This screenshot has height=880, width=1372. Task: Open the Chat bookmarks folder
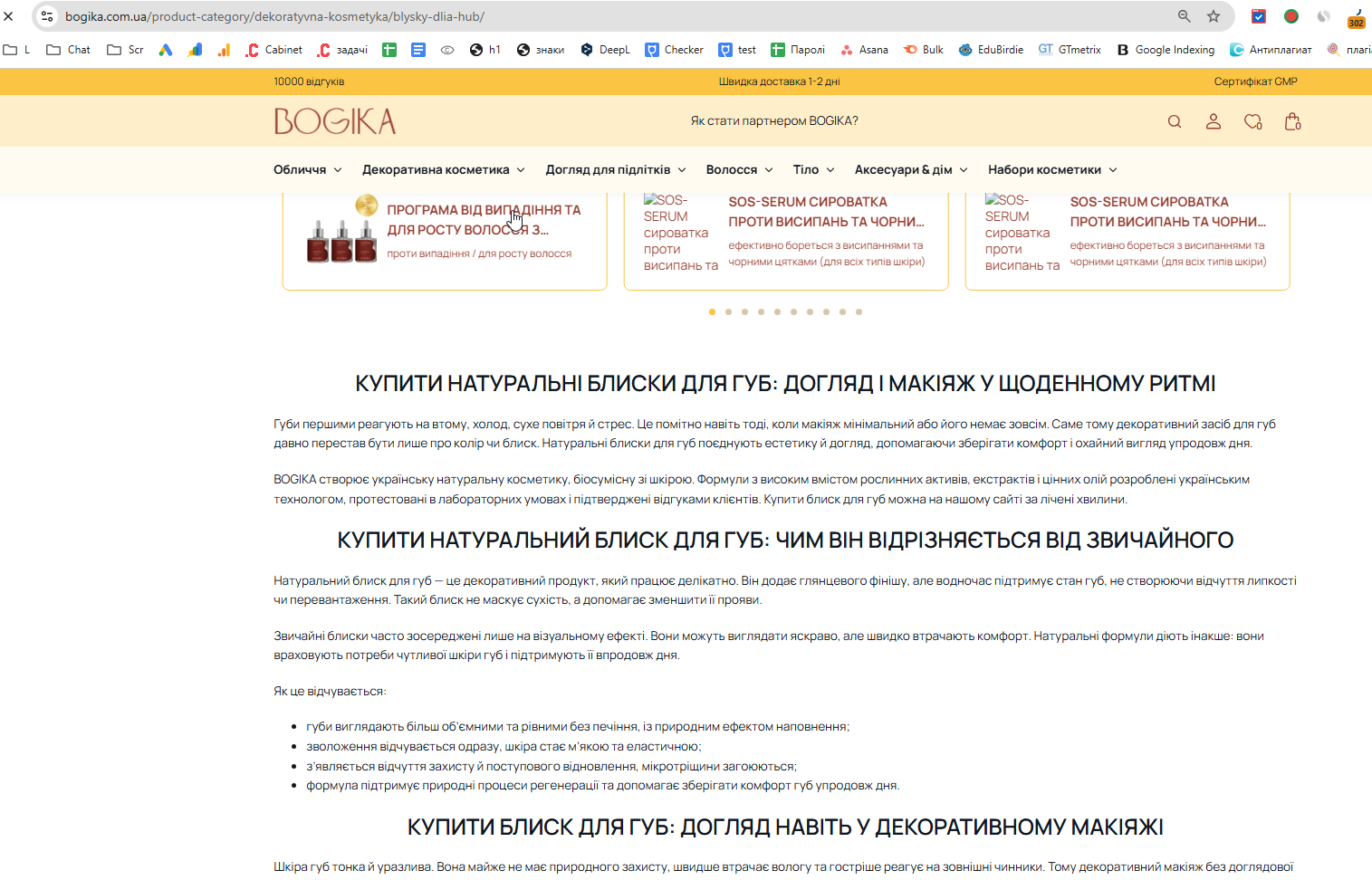[x=68, y=50]
